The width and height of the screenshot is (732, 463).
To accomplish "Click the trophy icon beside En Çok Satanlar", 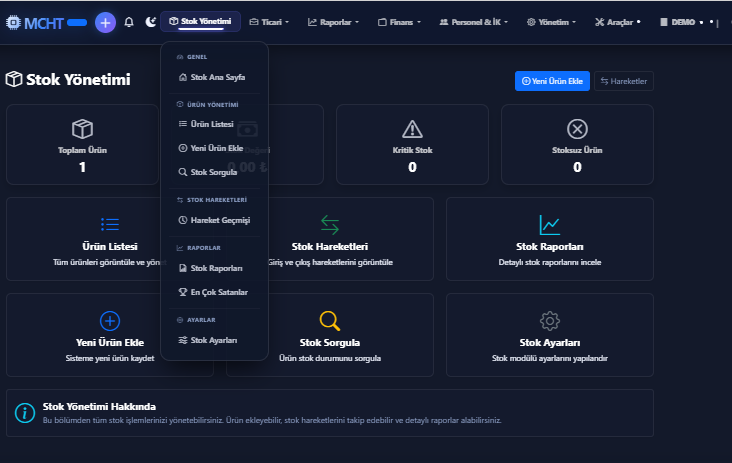I will (x=183, y=292).
